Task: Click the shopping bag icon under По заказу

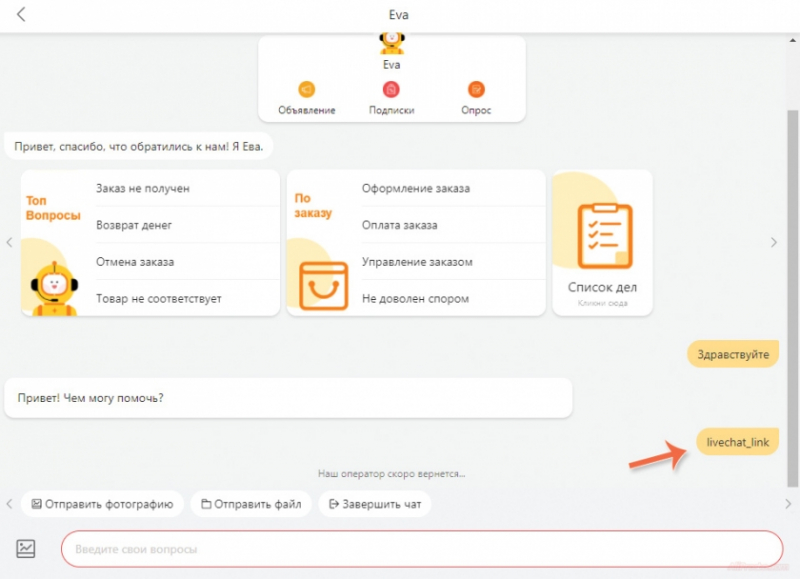Action: pos(323,286)
